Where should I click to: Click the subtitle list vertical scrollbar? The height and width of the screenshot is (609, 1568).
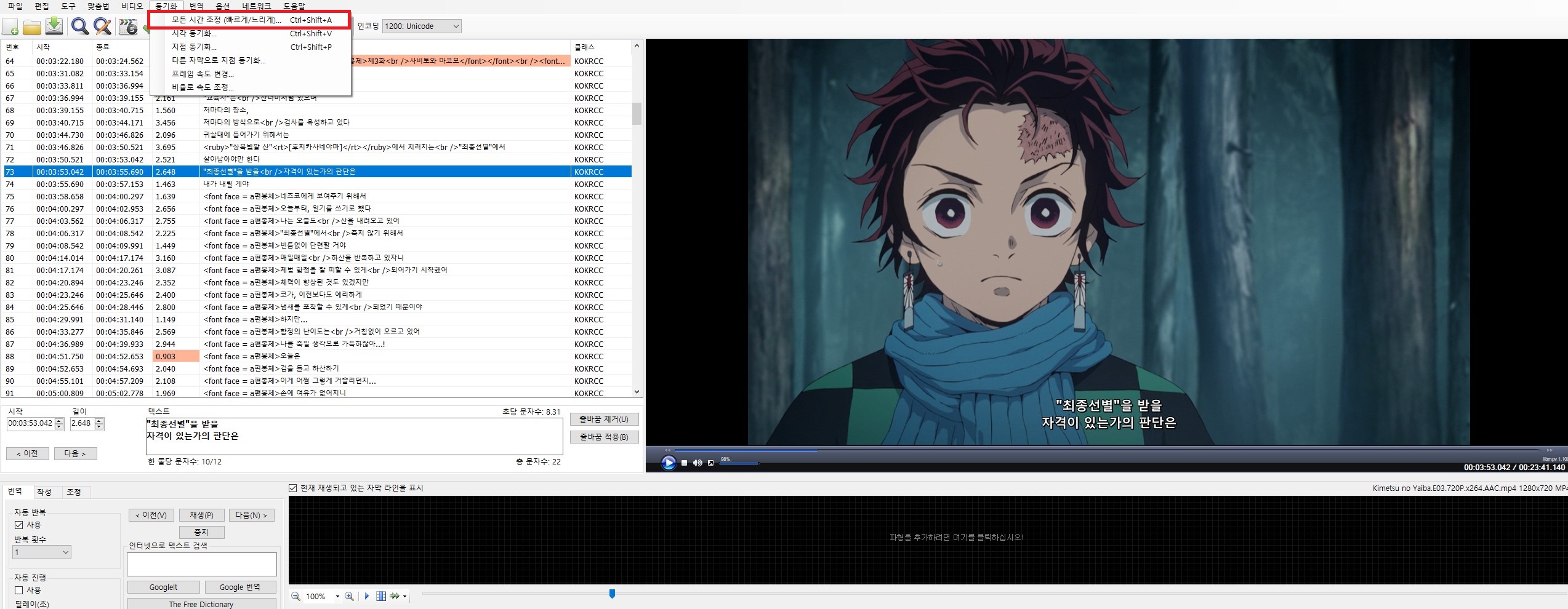637,219
